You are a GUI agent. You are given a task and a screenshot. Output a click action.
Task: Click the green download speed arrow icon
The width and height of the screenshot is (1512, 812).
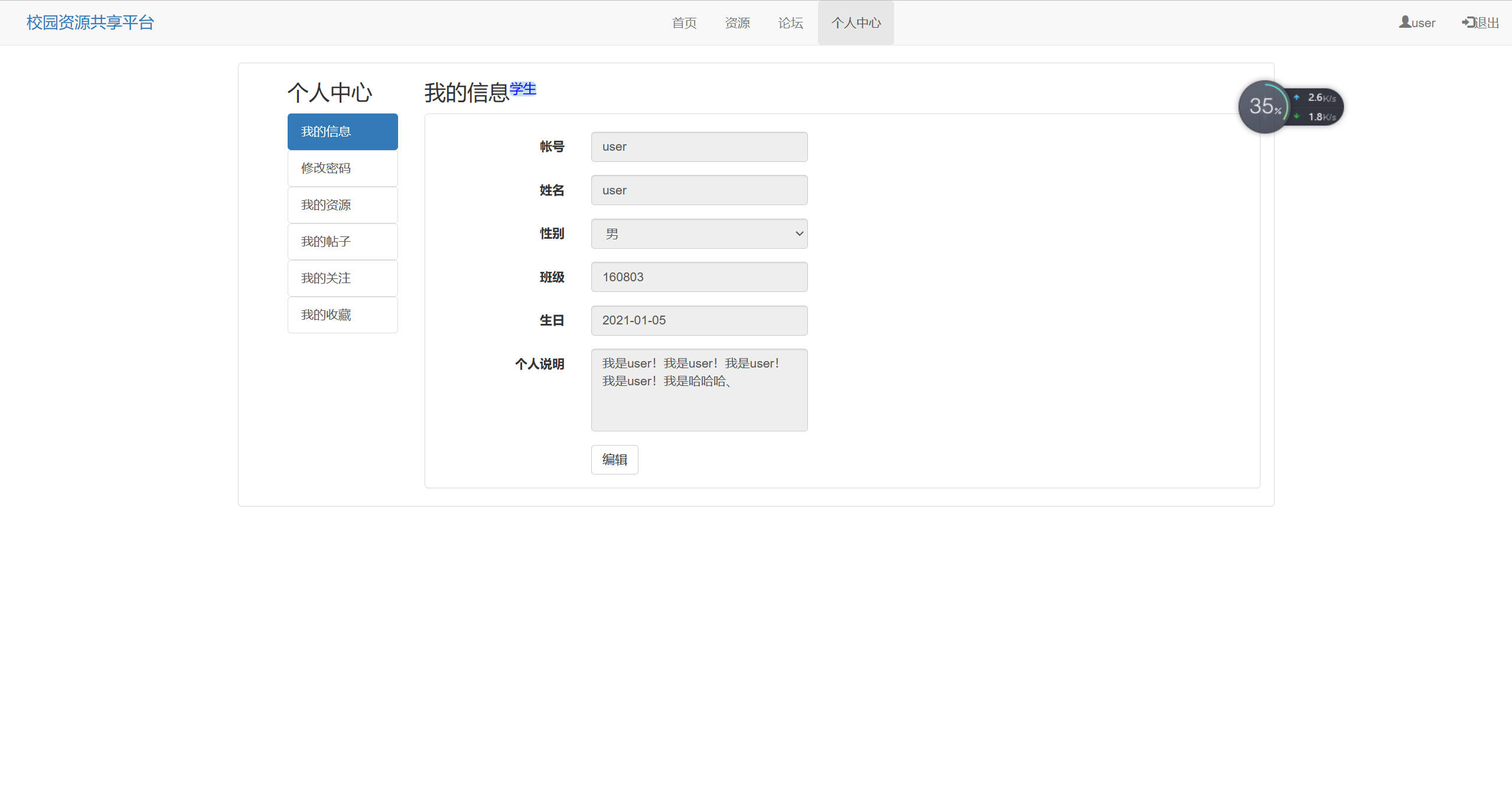pyautogui.click(x=1297, y=117)
